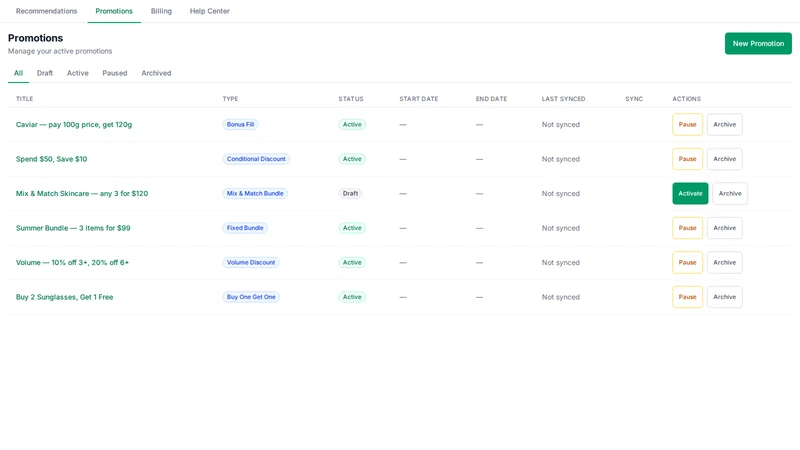Click the ACTIONS column header

[687, 99]
